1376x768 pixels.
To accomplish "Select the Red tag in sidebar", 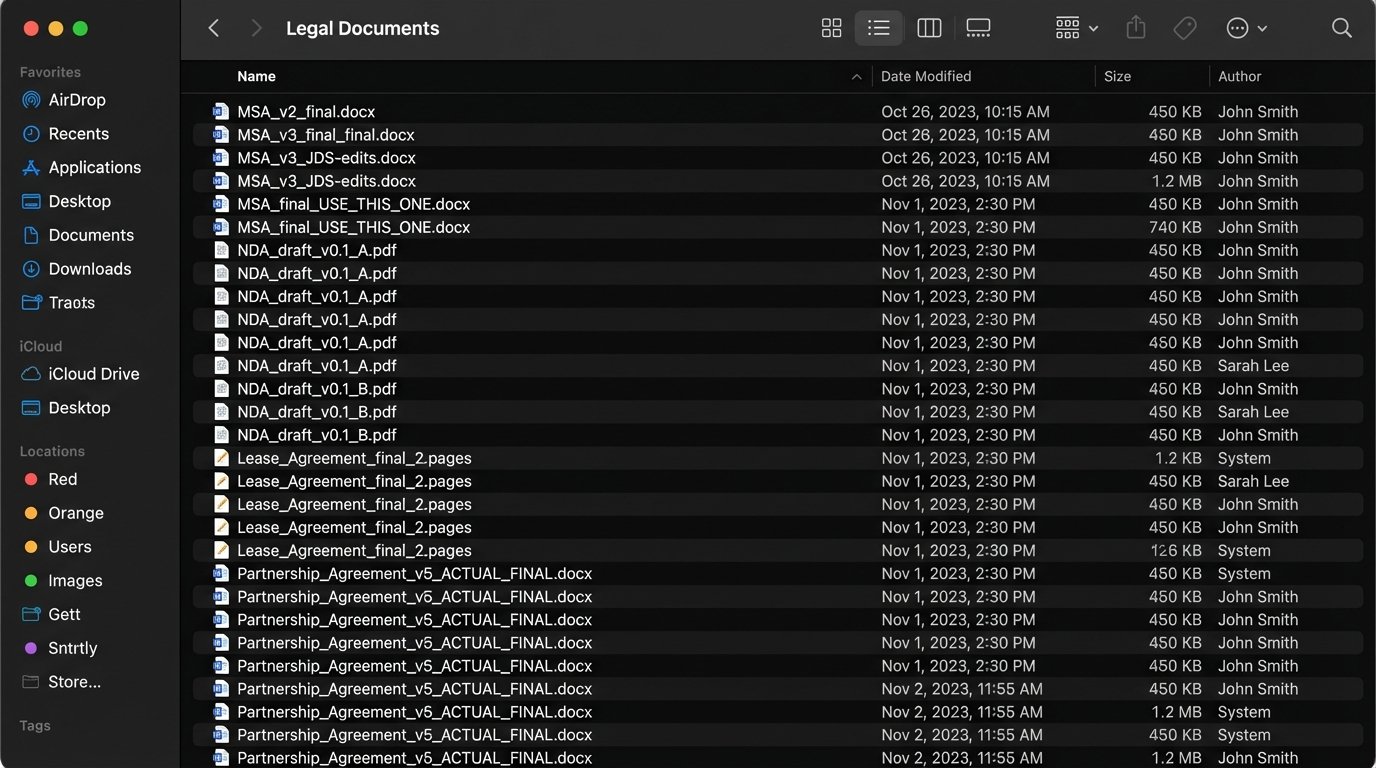I will 62,479.
